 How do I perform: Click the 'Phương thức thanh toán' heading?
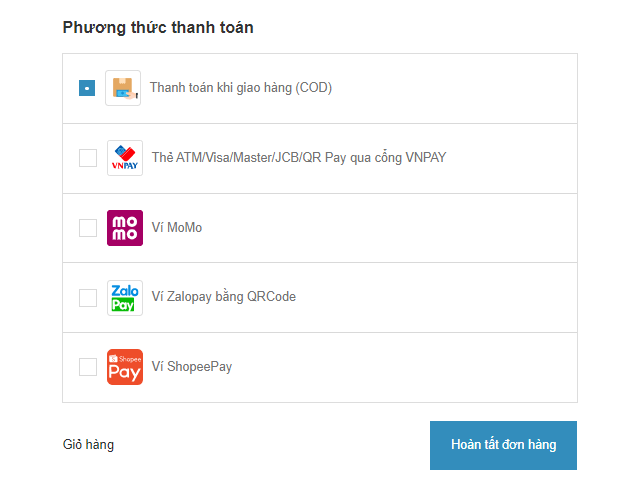[158, 28]
